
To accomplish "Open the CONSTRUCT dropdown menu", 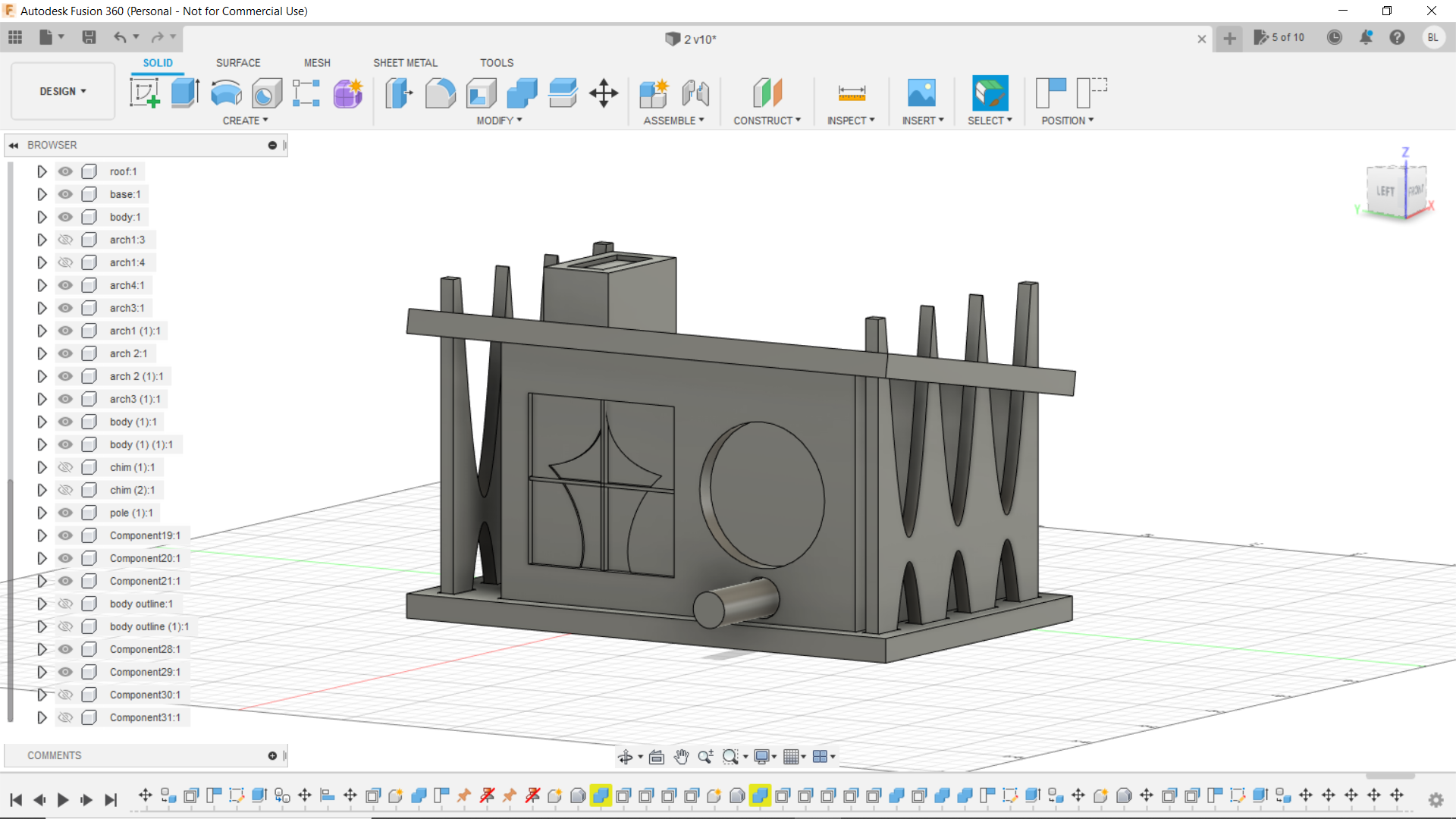I will click(x=767, y=121).
